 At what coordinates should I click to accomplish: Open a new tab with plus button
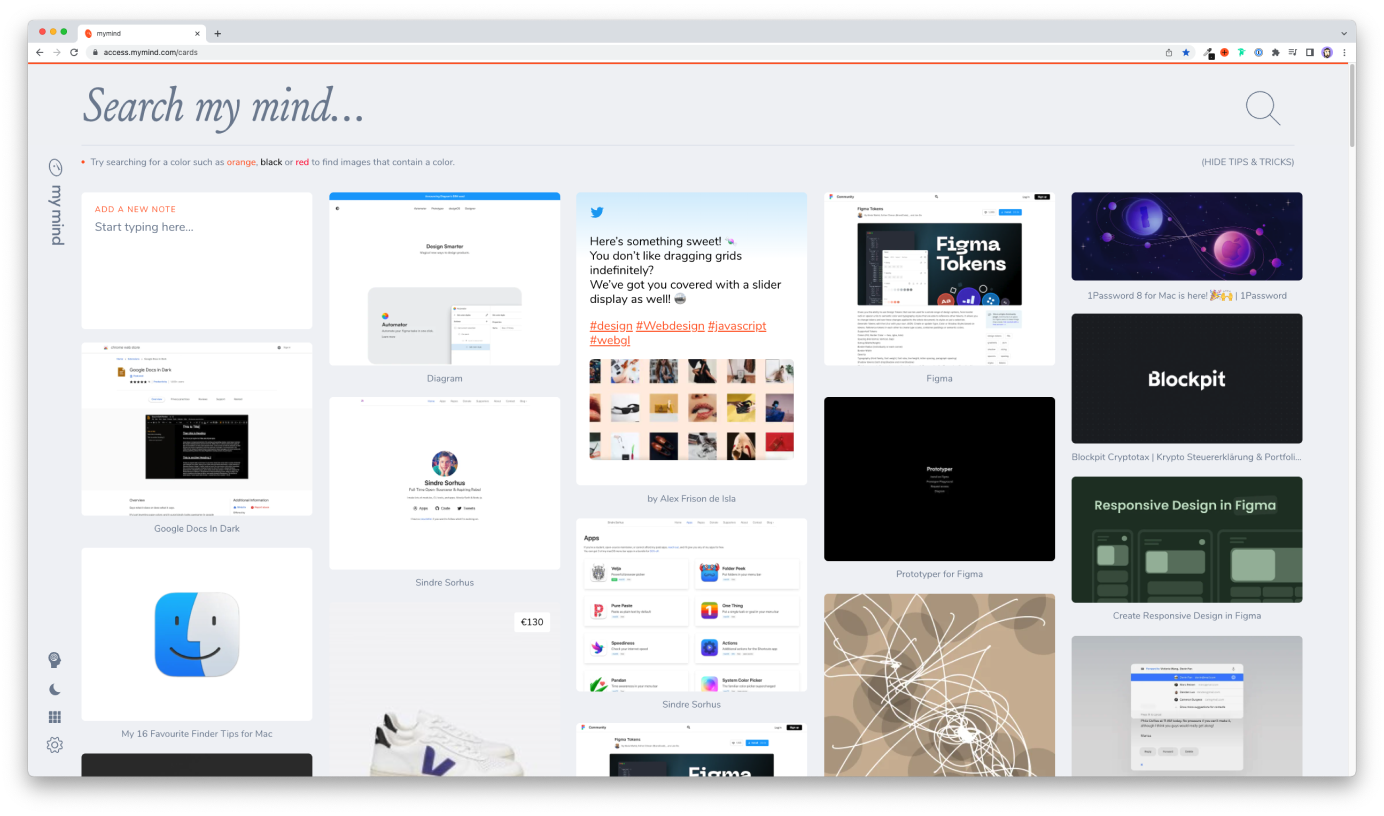pos(218,33)
